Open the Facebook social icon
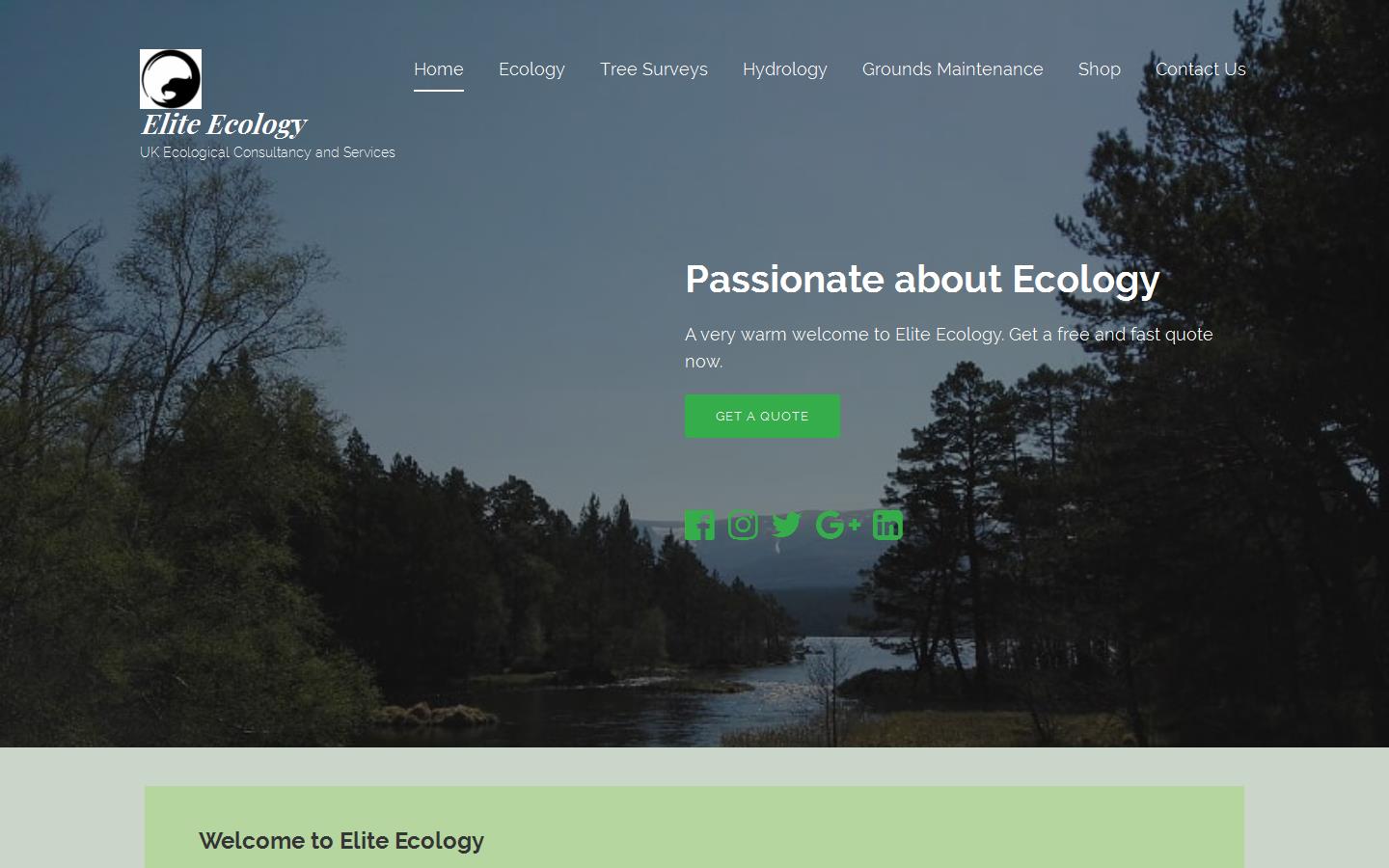1389x868 pixels. (x=699, y=526)
